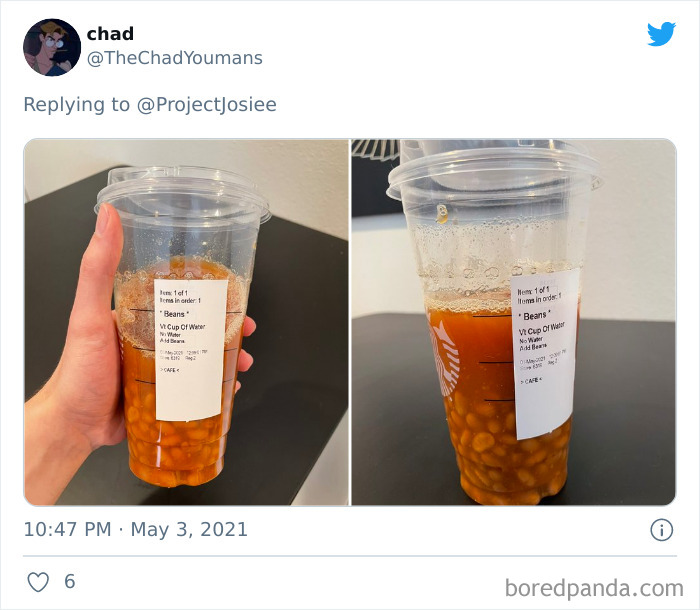
Task: View the left beans cup photo
Action: click(x=186, y=322)
